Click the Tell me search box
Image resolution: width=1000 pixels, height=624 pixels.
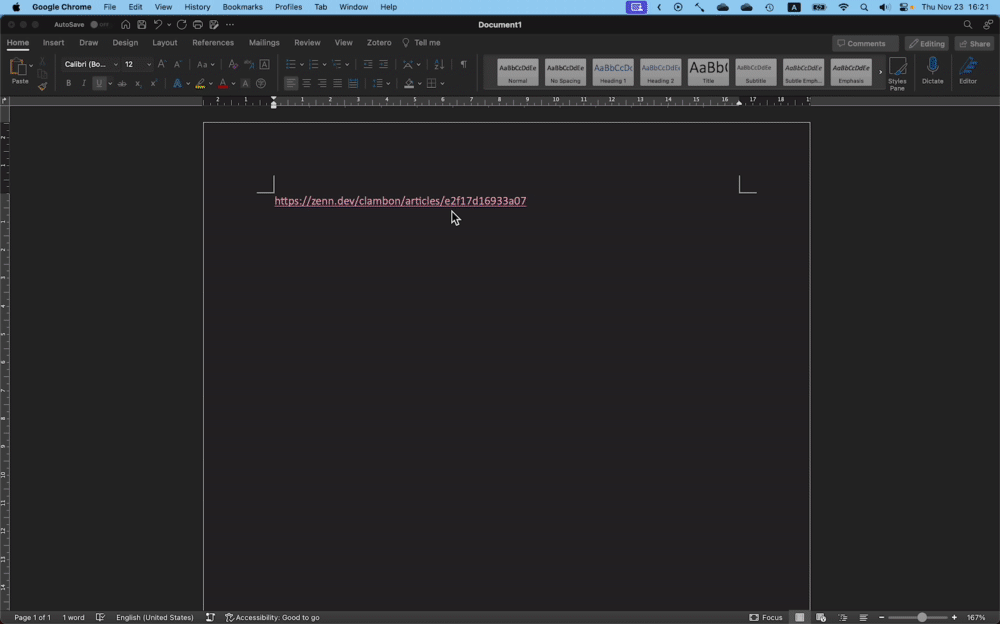pos(422,43)
